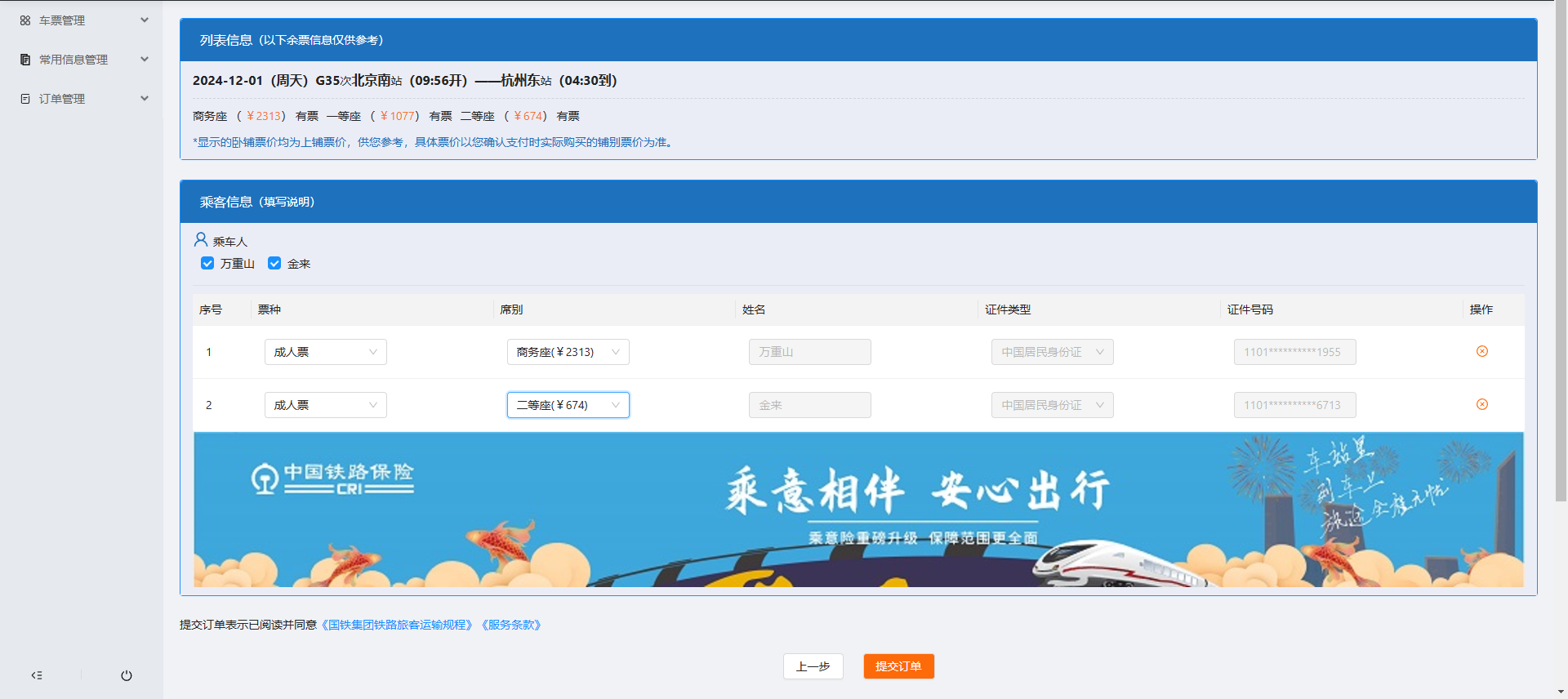Click the 操作 column header

tap(1481, 309)
